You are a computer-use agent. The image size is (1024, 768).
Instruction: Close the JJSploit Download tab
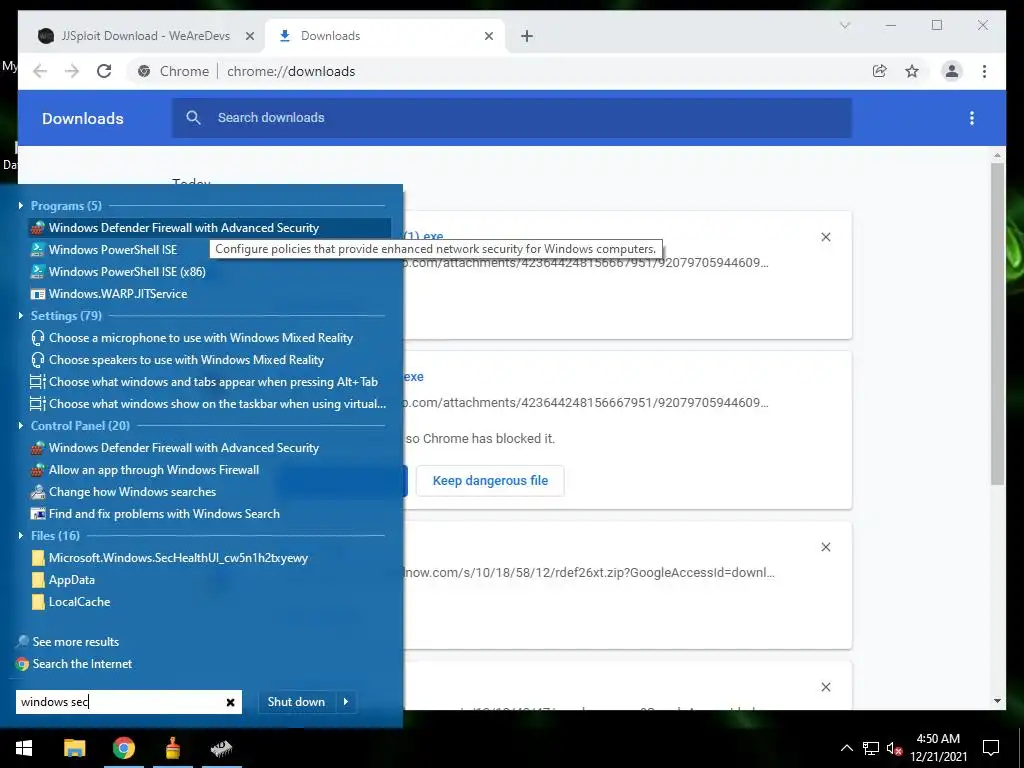coord(249,36)
